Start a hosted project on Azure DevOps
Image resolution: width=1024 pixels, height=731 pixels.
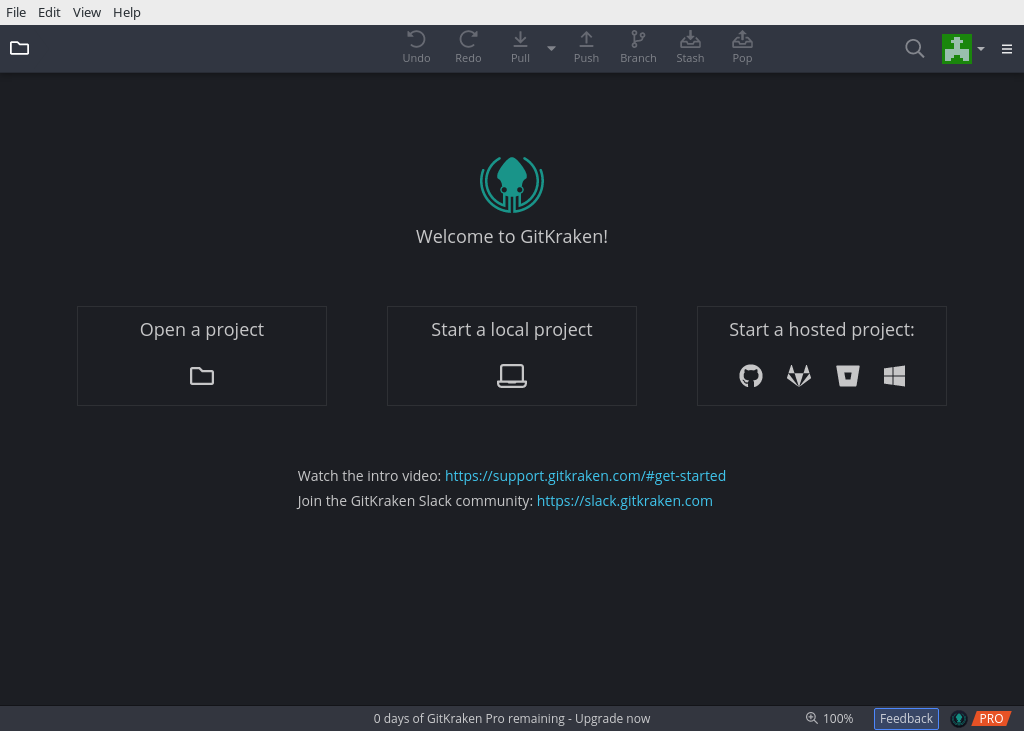pos(894,376)
